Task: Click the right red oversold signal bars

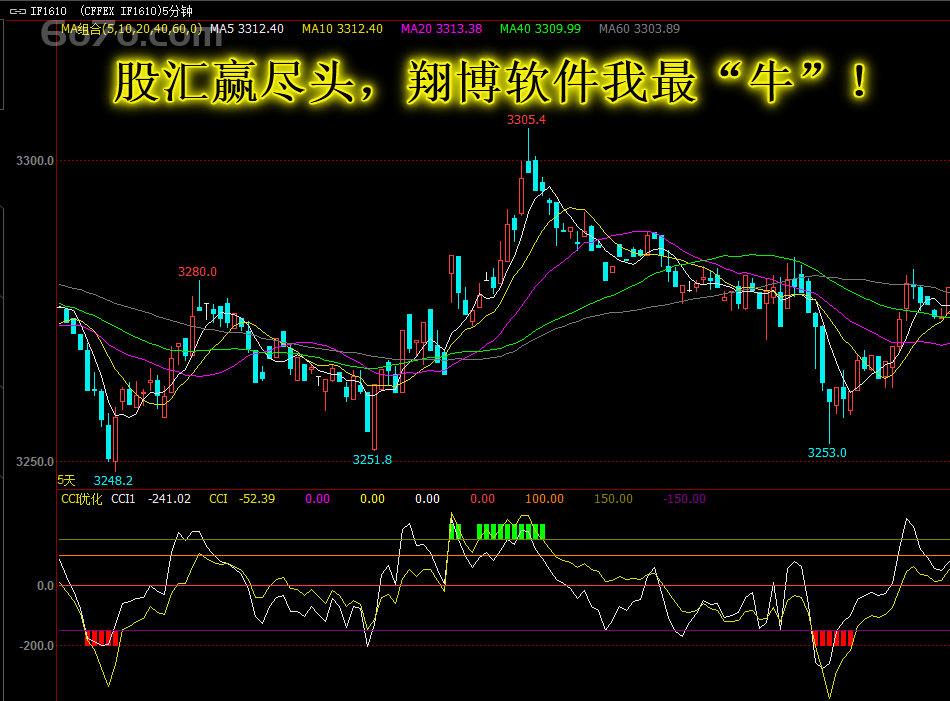Action: (x=832, y=638)
